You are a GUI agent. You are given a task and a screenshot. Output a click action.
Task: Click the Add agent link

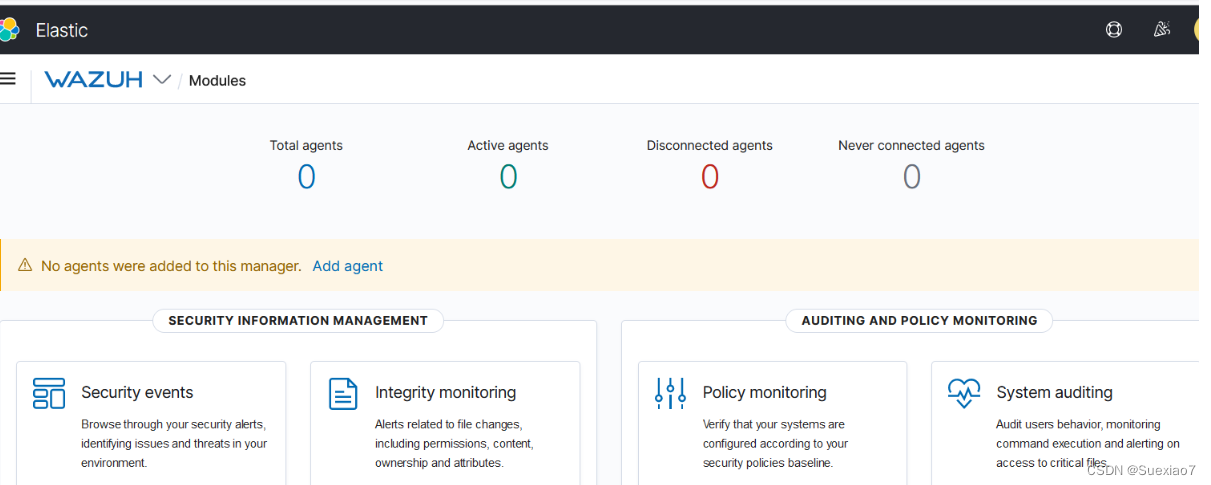point(348,266)
